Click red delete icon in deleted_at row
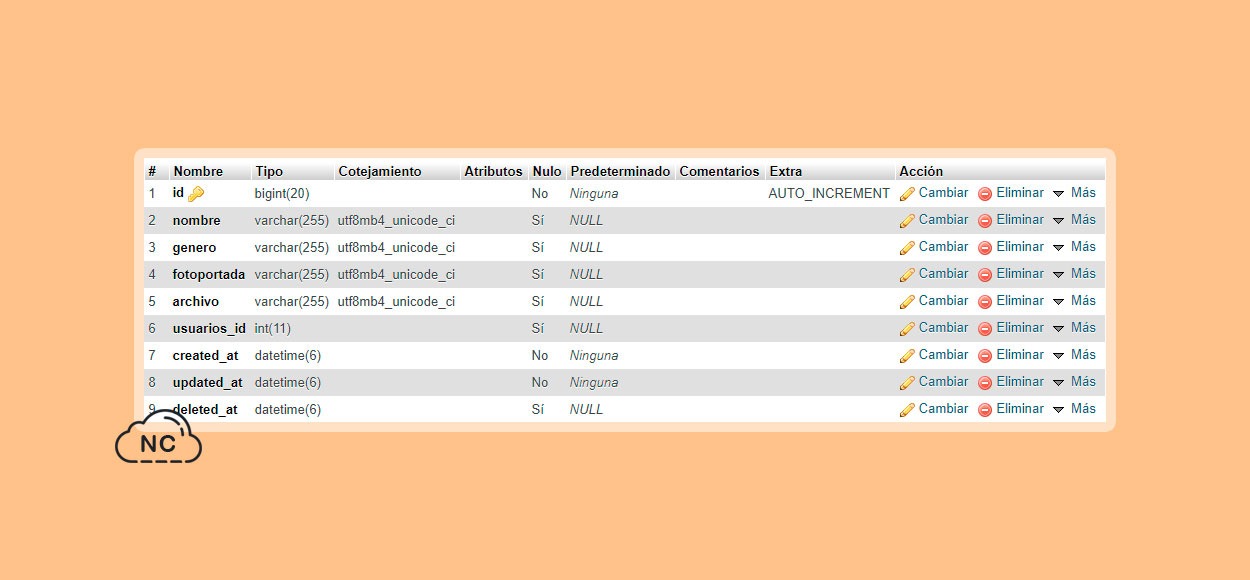1250x580 pixels. tap(985, 410)
